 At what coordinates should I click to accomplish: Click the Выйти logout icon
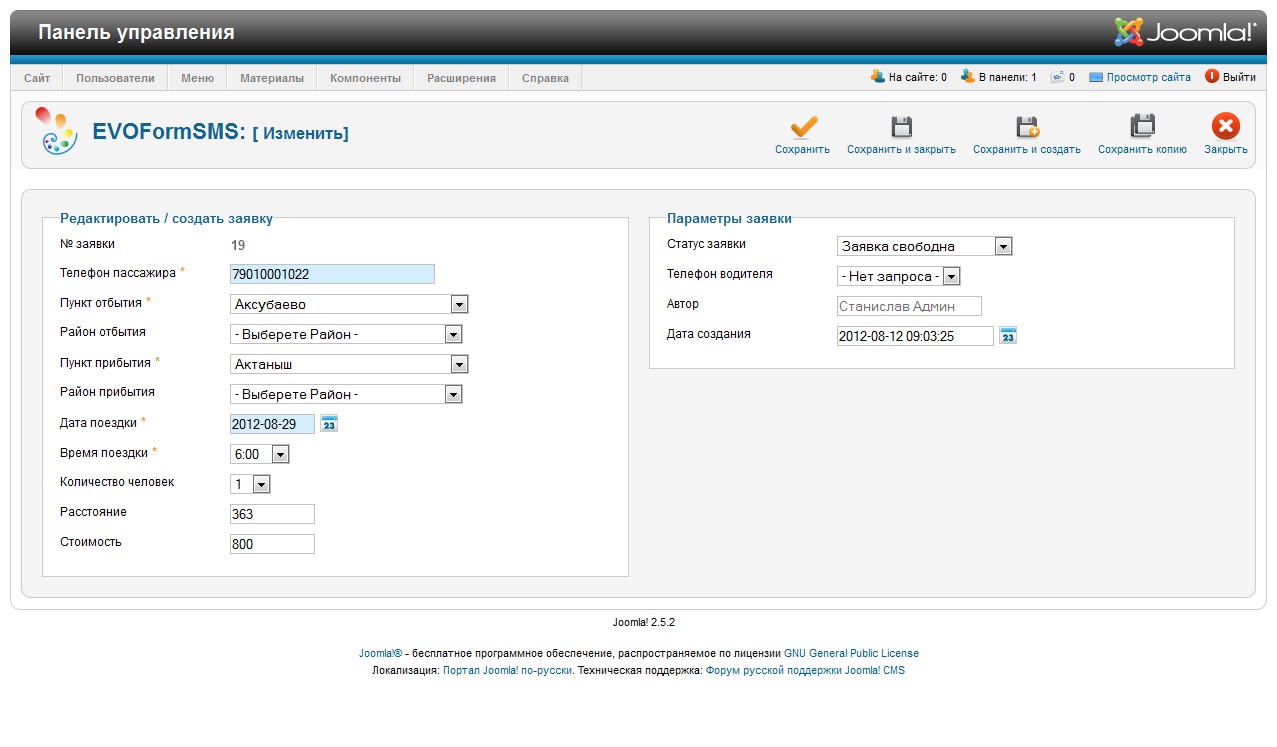click(1212, 76)
